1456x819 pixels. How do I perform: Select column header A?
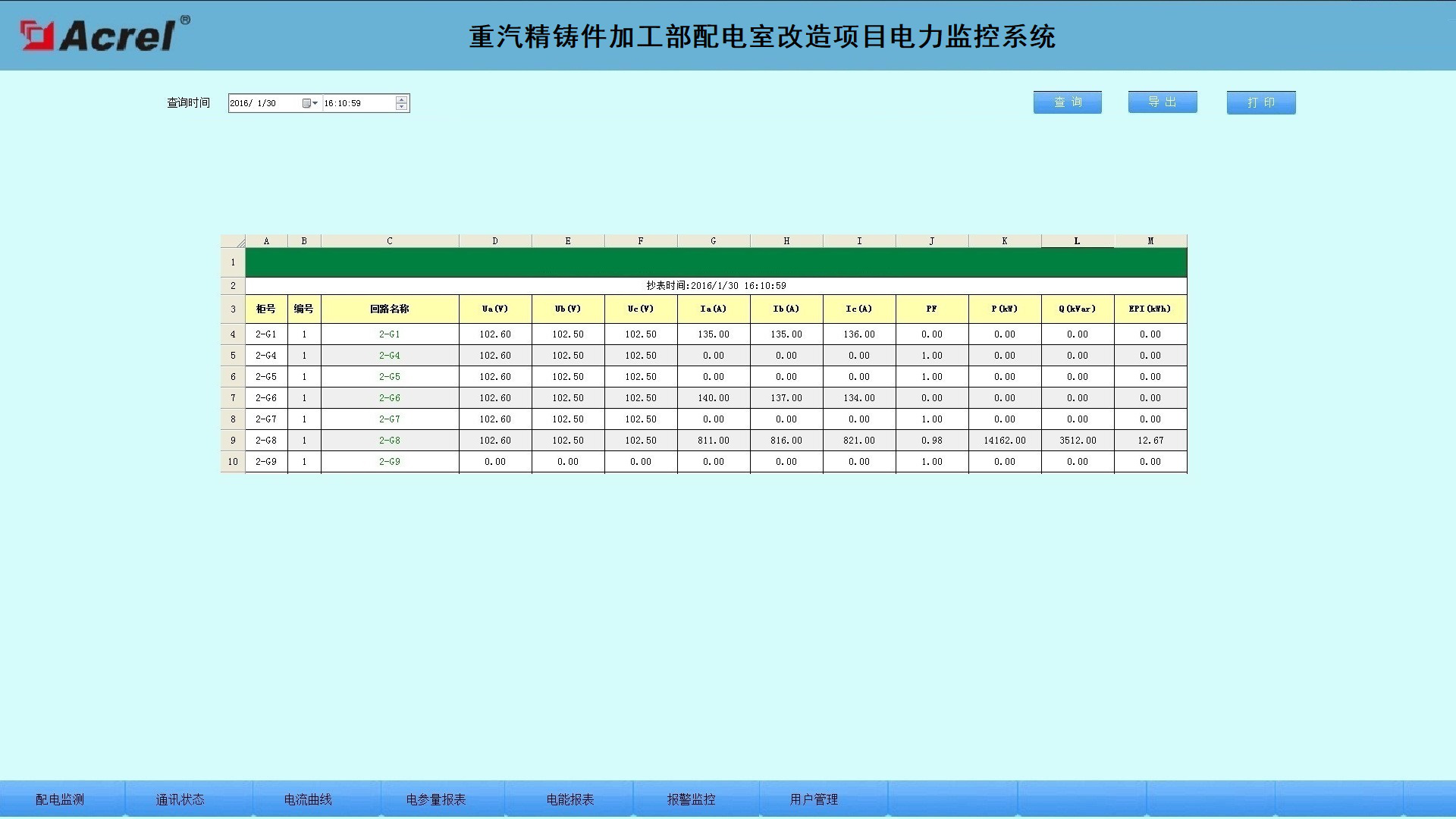click(x=266, y=241)
